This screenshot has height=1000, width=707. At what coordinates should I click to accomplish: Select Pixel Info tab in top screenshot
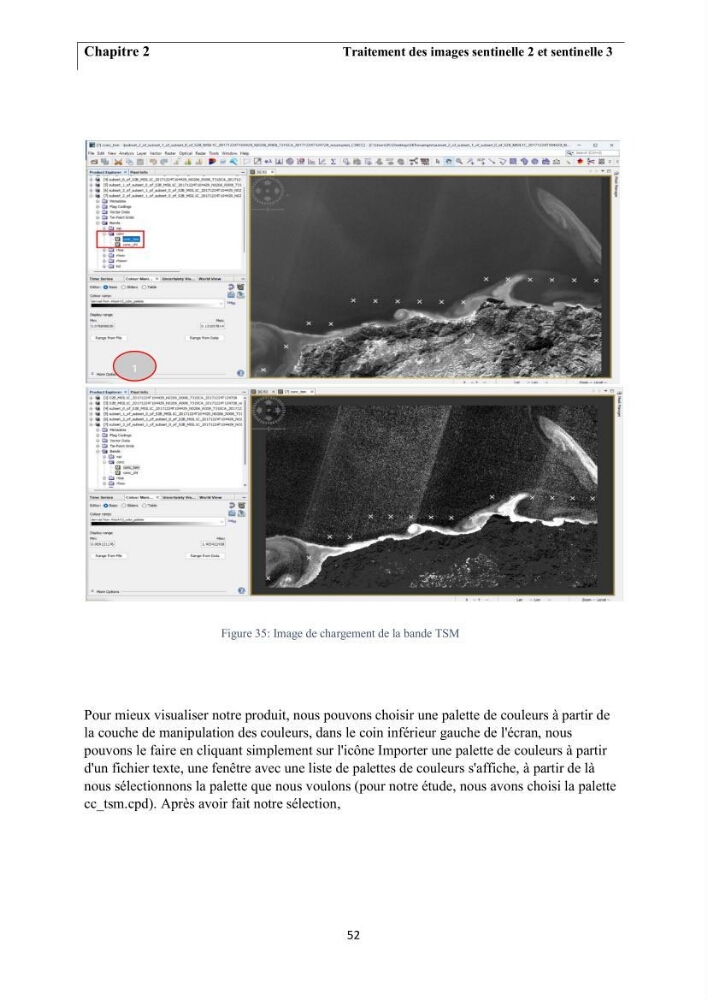pyautogui.click(x=139, y=172)
